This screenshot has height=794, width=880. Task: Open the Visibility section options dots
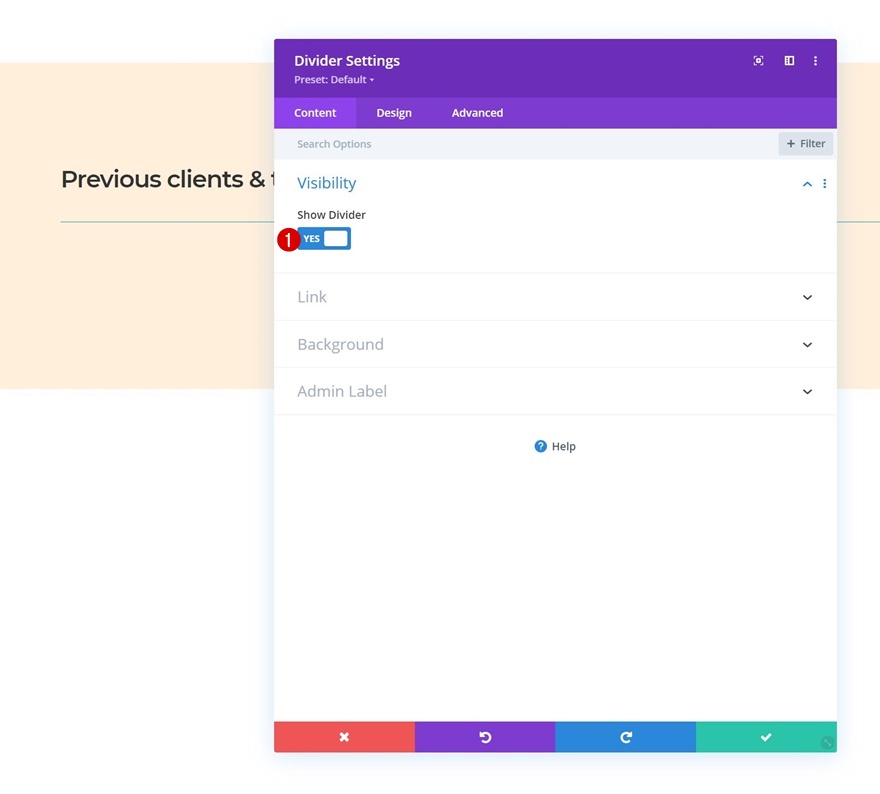[x=824, y=183]
